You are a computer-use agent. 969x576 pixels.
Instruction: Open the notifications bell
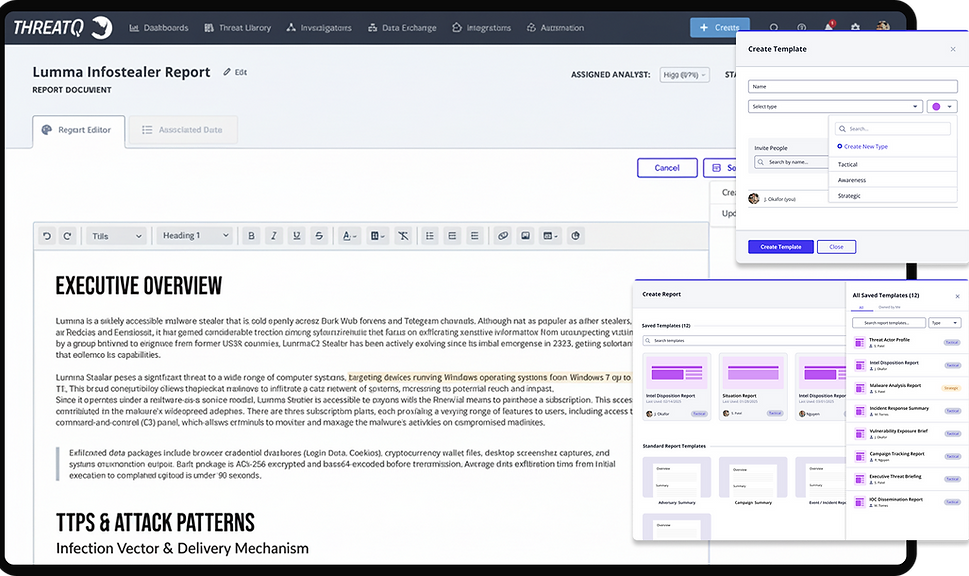click(x=829, y=27)
